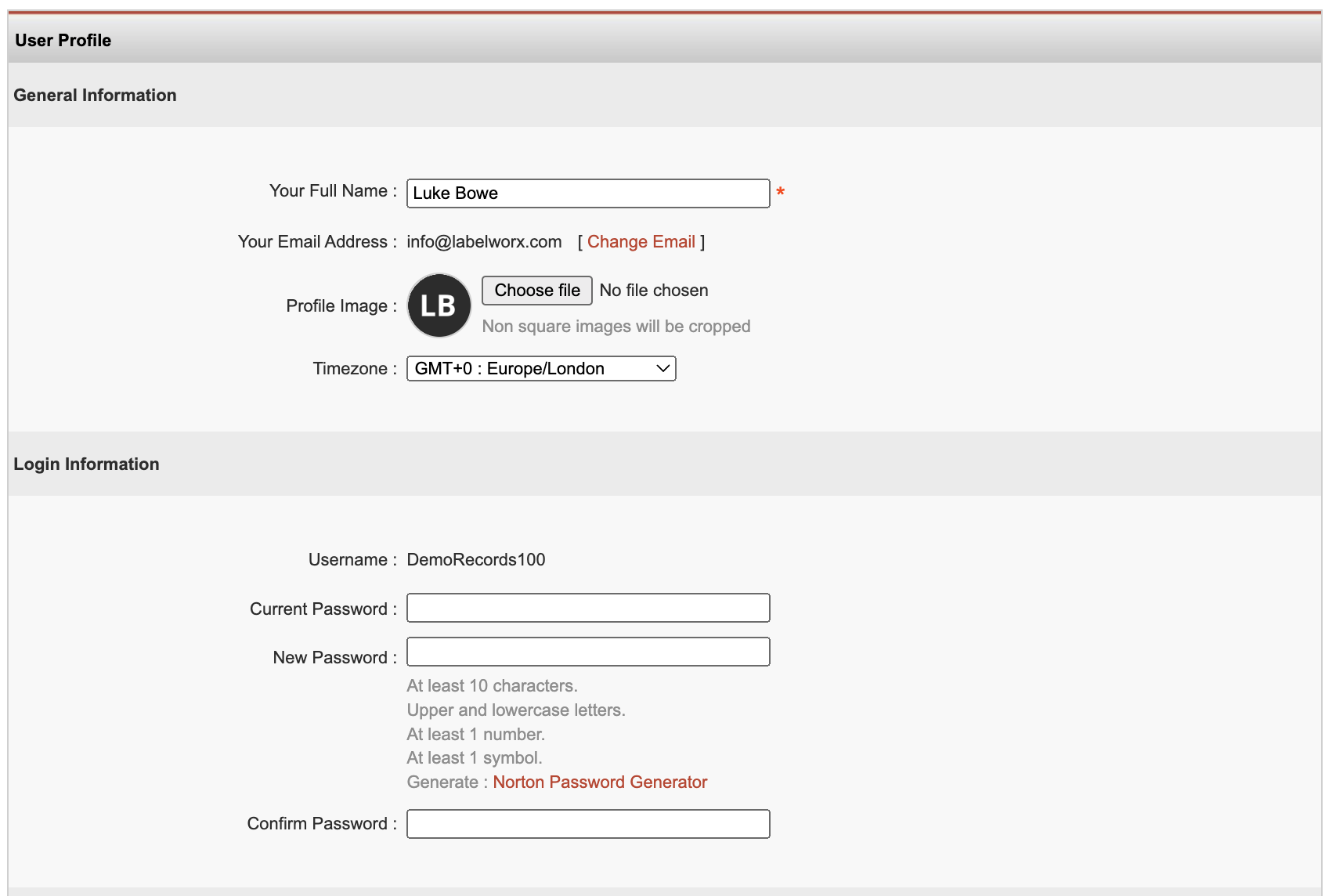
Task: Click the Timezone dropdown chevron arrow
Action: pos(662,368)
